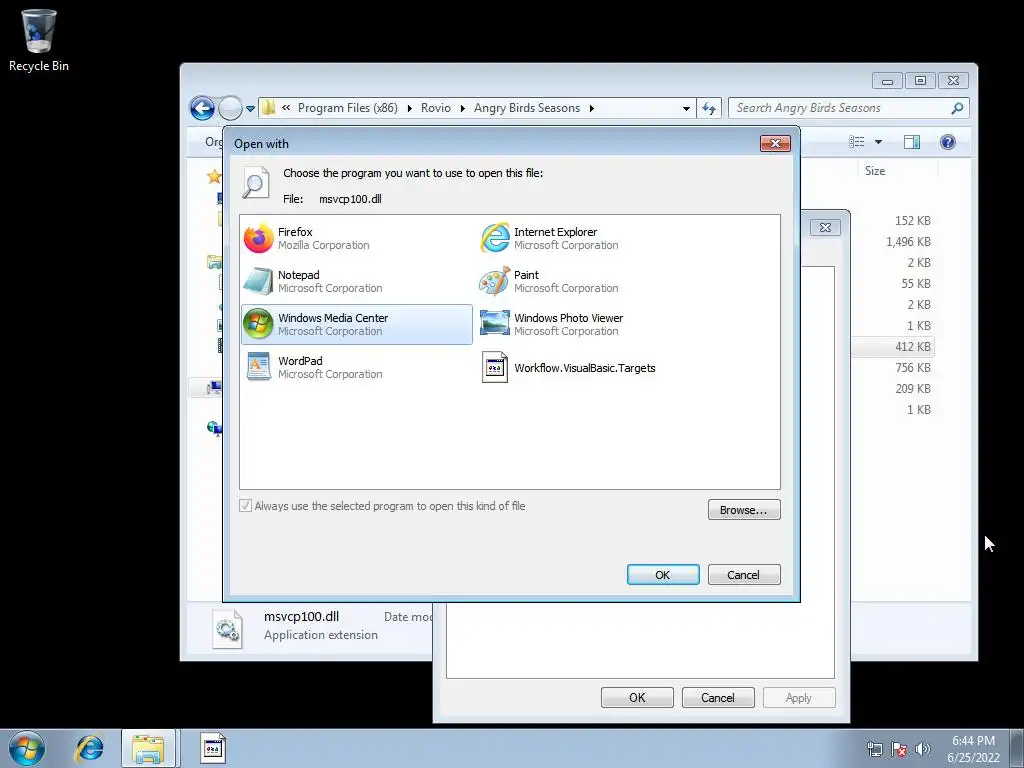Image resolution: width=1024 pixels, height=768 pixels.
Task: Cancel the Open with dialog
Action: click(x=744, y=575)
